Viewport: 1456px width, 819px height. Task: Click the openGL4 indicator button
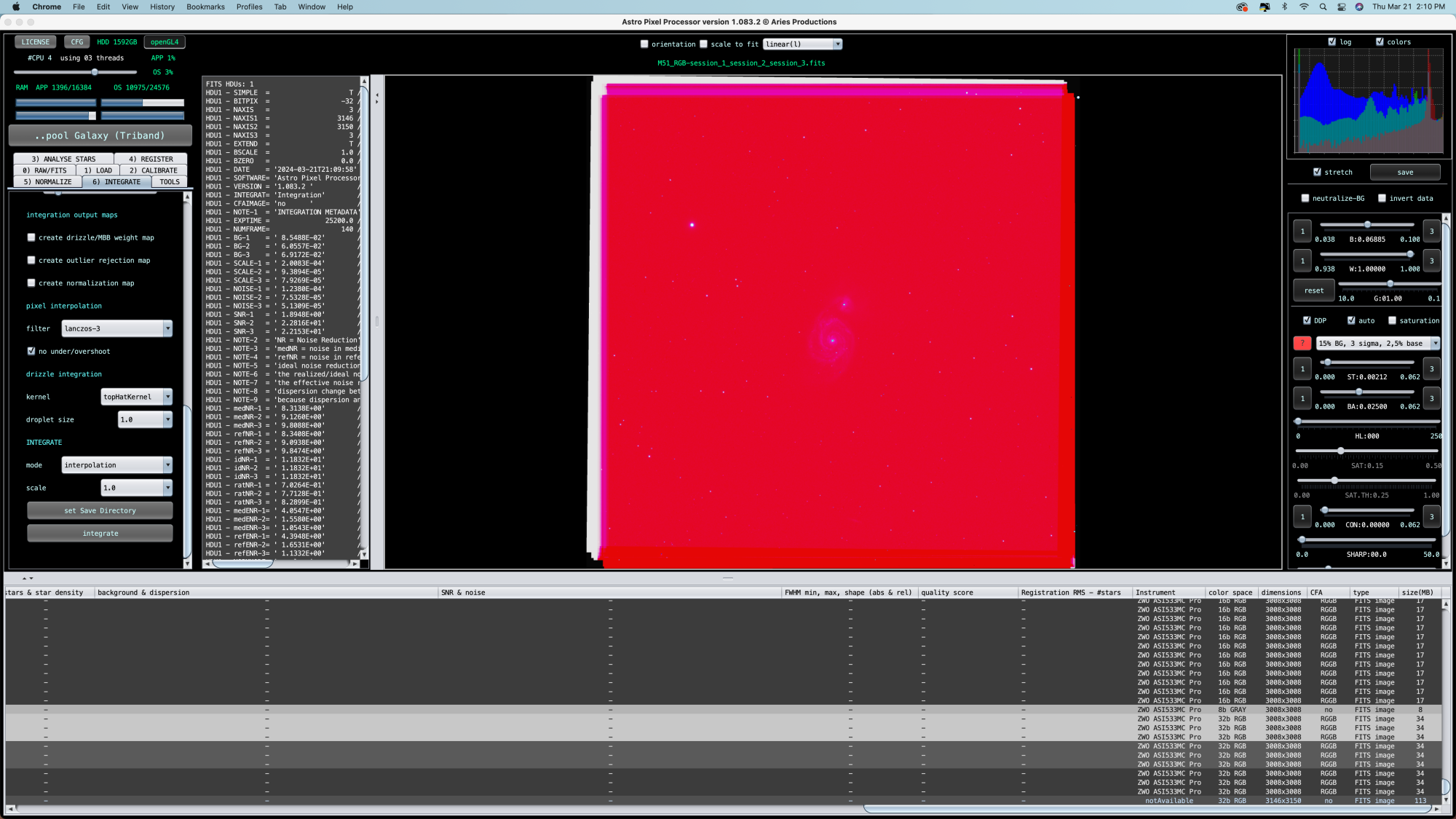(164, 41)
